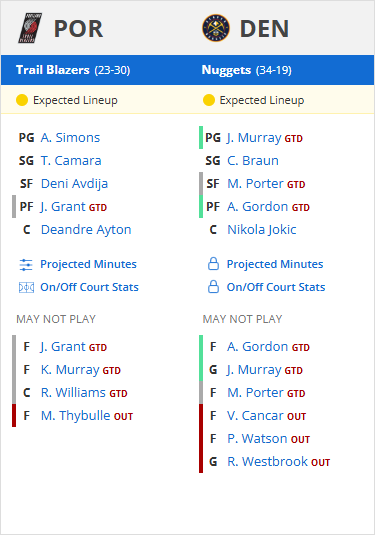
Task: Open C. Braun at shooting guard
Action: point(253,161)
